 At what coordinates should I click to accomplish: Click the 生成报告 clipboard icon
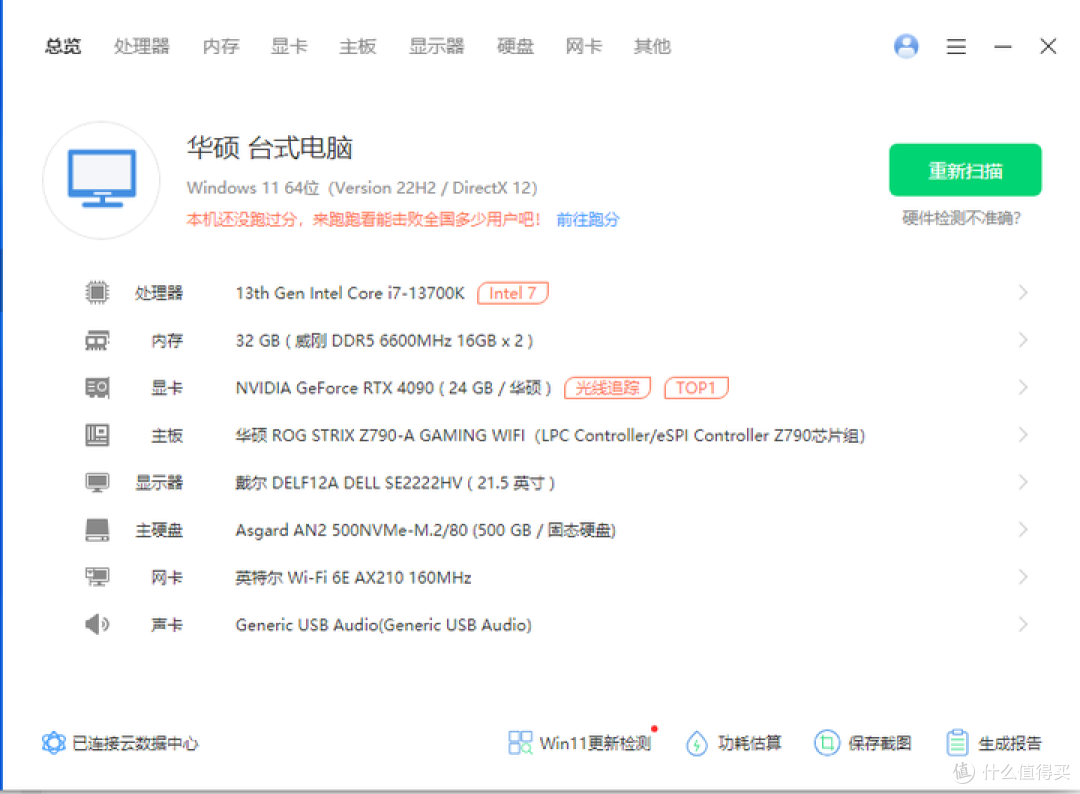tap(957, 743)
